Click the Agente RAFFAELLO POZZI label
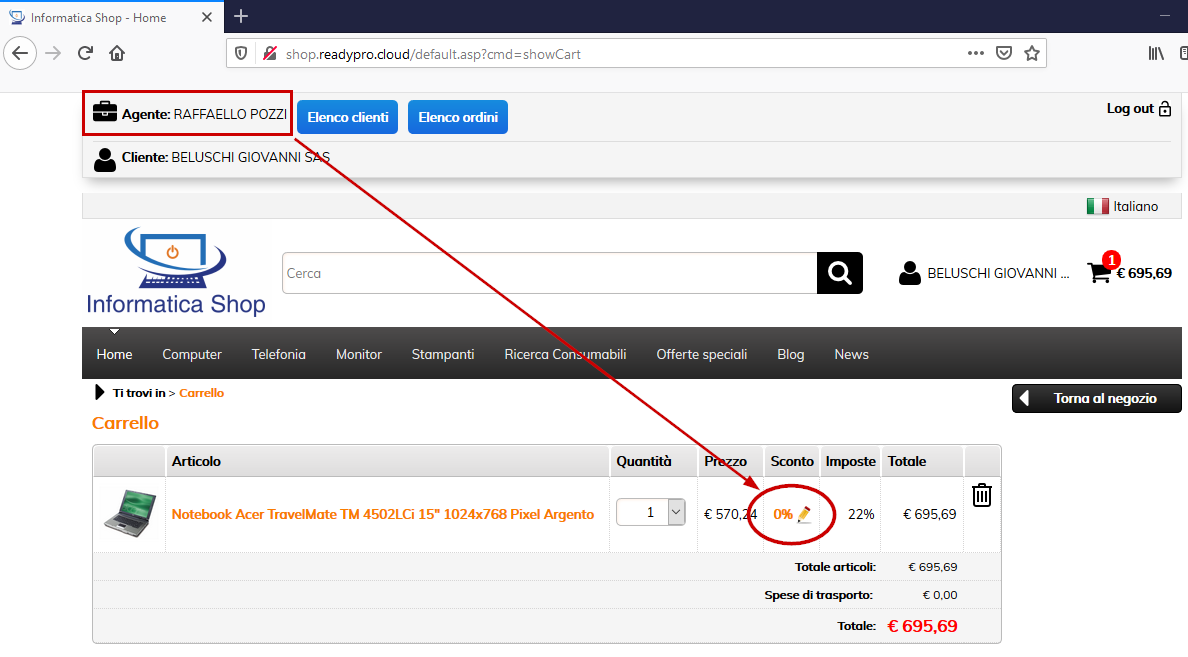This screenshot has width=1188, height=657. pos(205,114)
